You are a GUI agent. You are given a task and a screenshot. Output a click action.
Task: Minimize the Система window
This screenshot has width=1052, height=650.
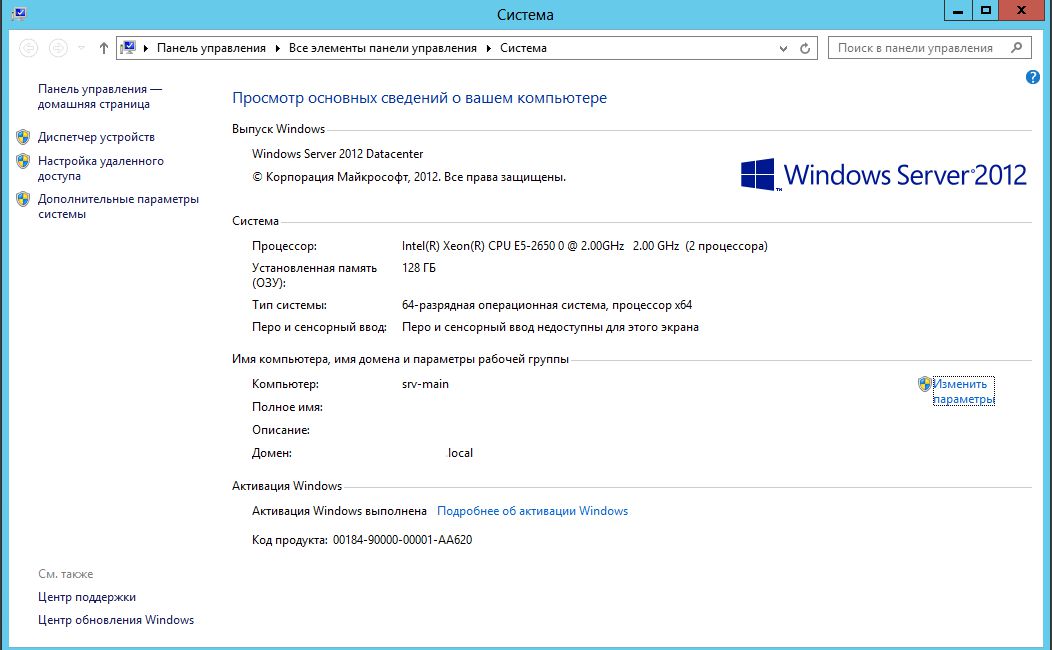click(958, 10)
